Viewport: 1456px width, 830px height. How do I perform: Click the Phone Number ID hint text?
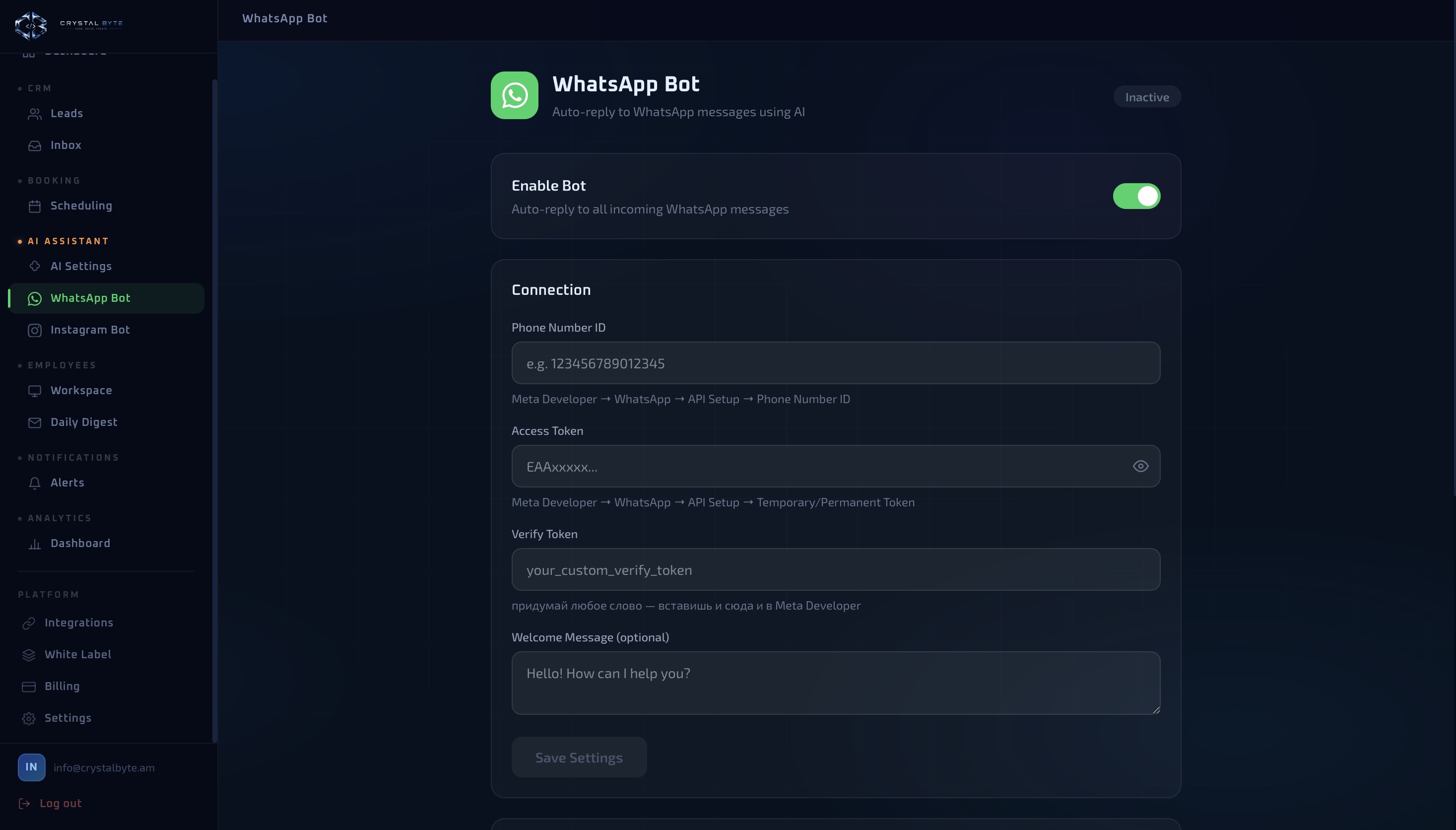[680, 399]
